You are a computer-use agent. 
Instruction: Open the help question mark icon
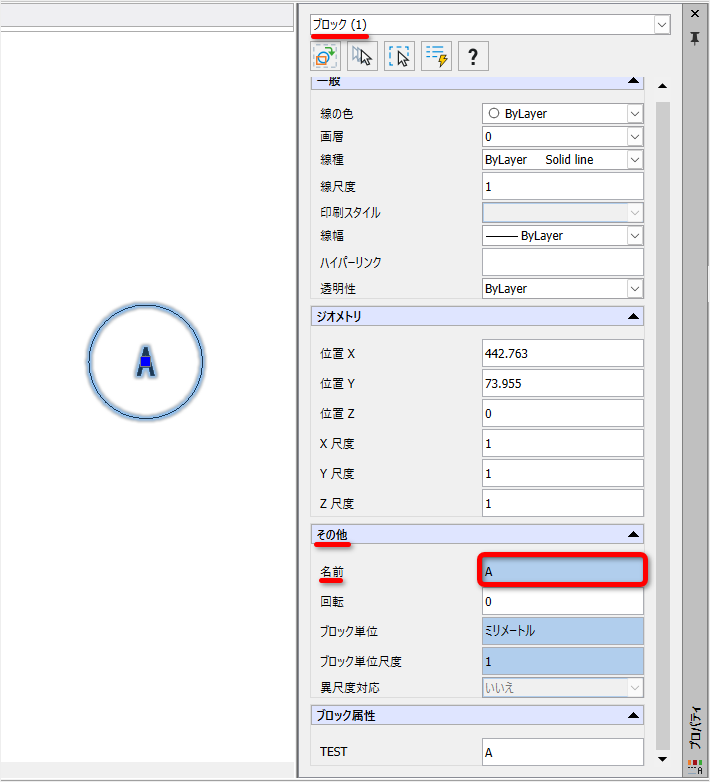coord(473,56)
